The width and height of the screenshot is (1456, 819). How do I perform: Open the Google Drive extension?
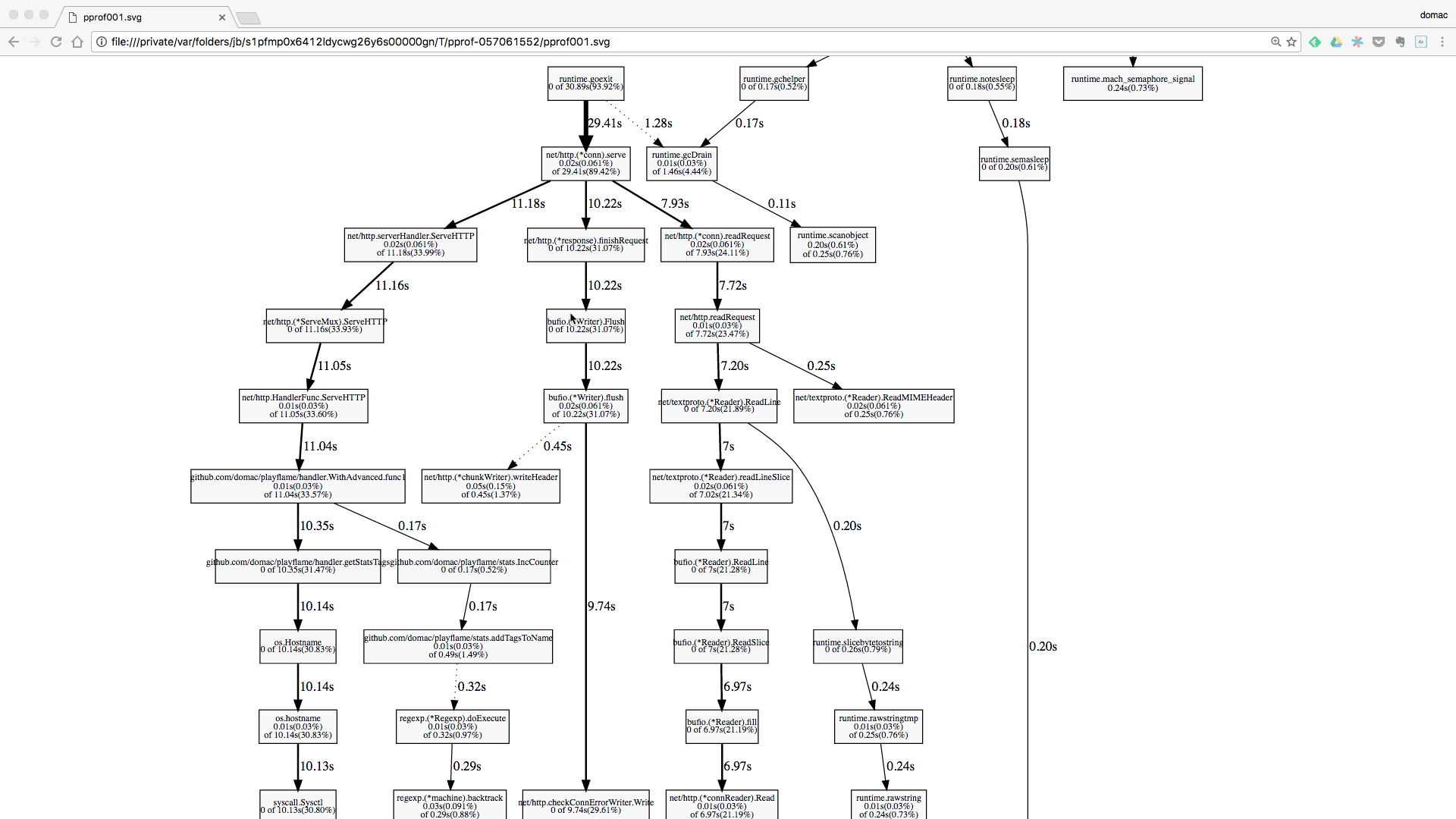[1336, 42]
